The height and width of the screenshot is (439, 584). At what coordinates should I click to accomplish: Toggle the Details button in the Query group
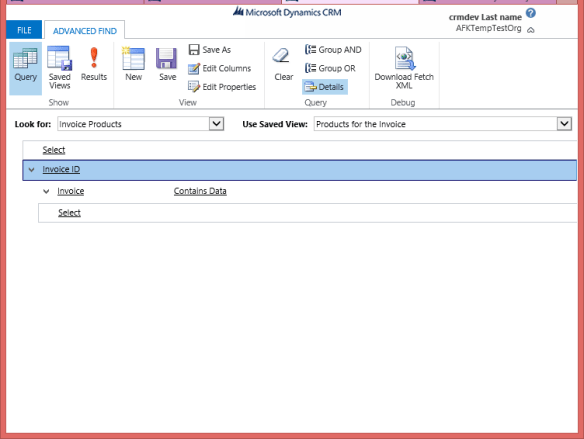pos(325,87)
